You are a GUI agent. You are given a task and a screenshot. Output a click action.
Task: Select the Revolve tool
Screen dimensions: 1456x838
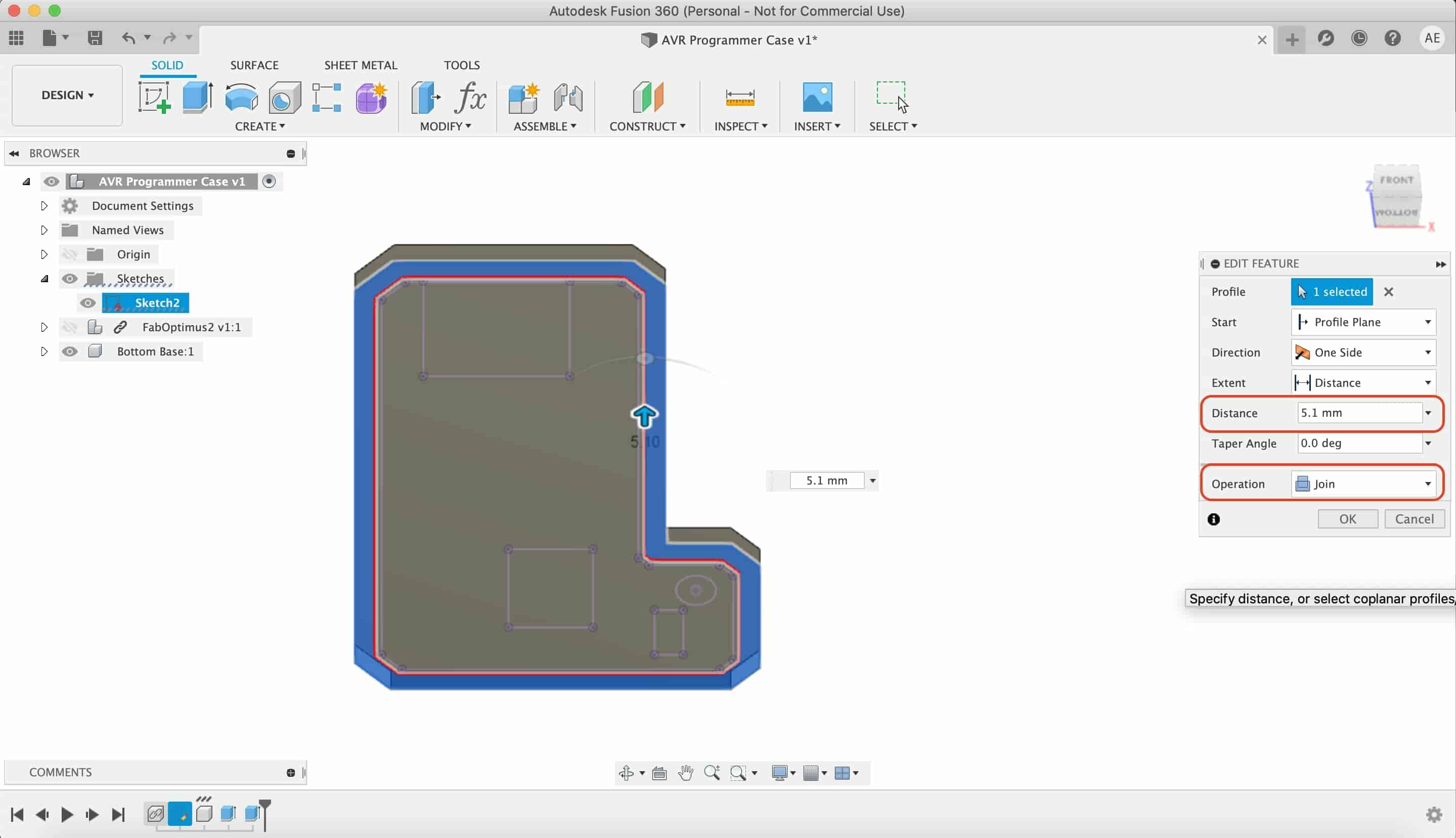(x=241, y=97)
